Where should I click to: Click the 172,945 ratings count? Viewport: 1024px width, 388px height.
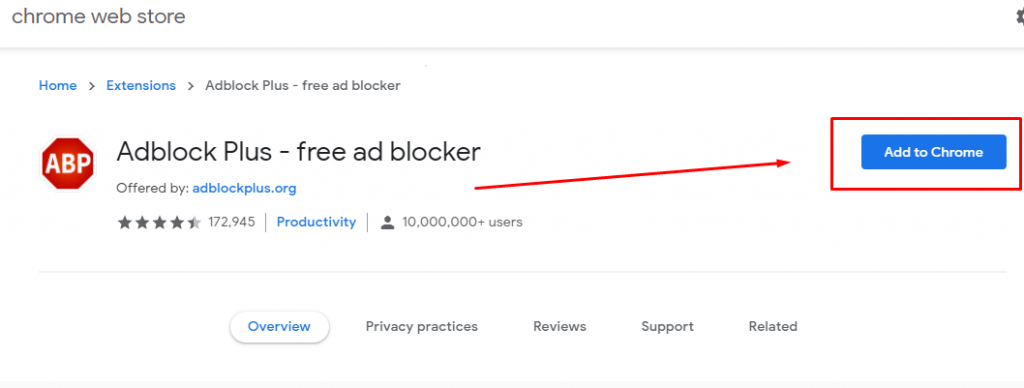coord(232,222)
